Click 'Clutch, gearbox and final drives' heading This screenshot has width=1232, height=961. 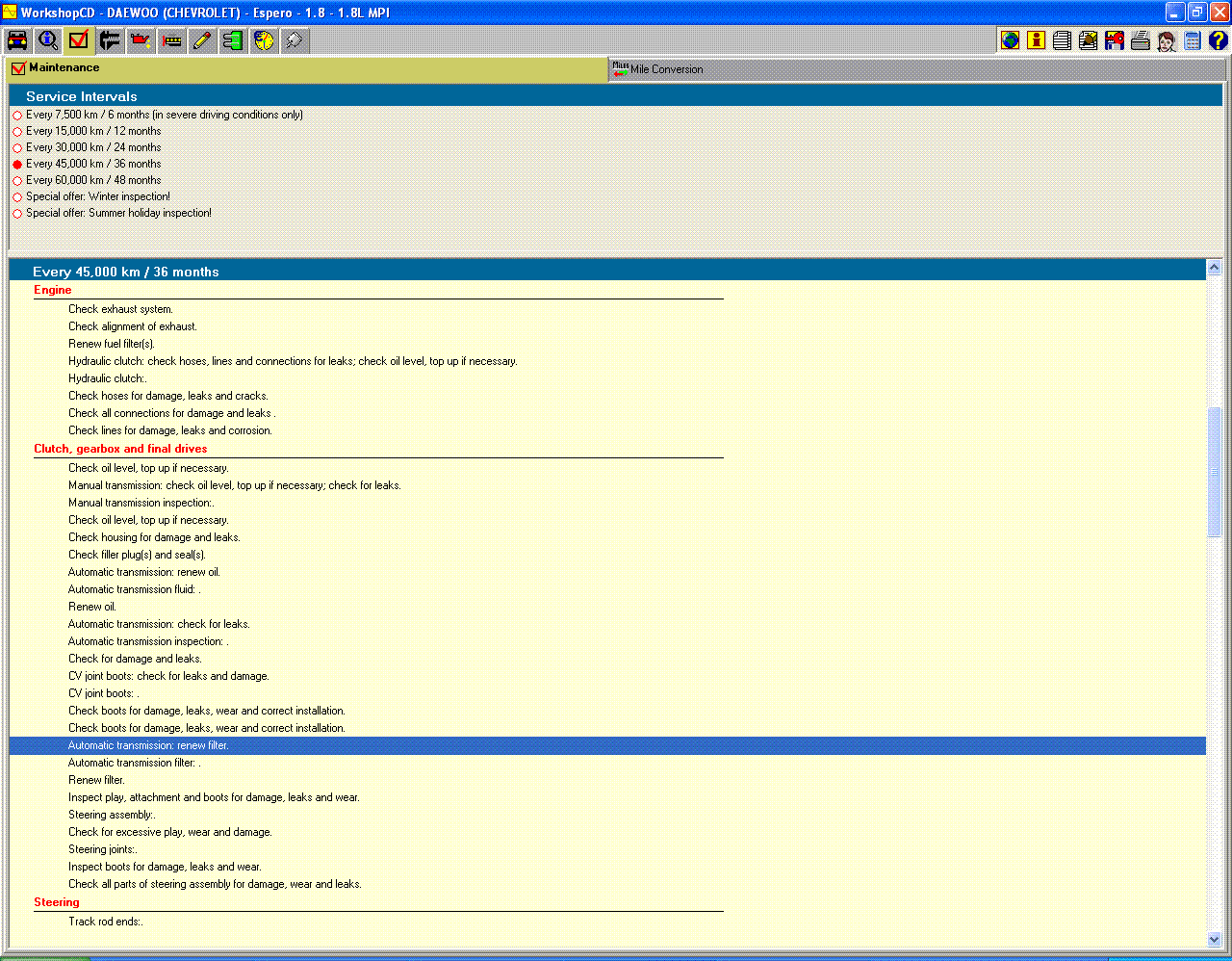[x=120, y=449]
